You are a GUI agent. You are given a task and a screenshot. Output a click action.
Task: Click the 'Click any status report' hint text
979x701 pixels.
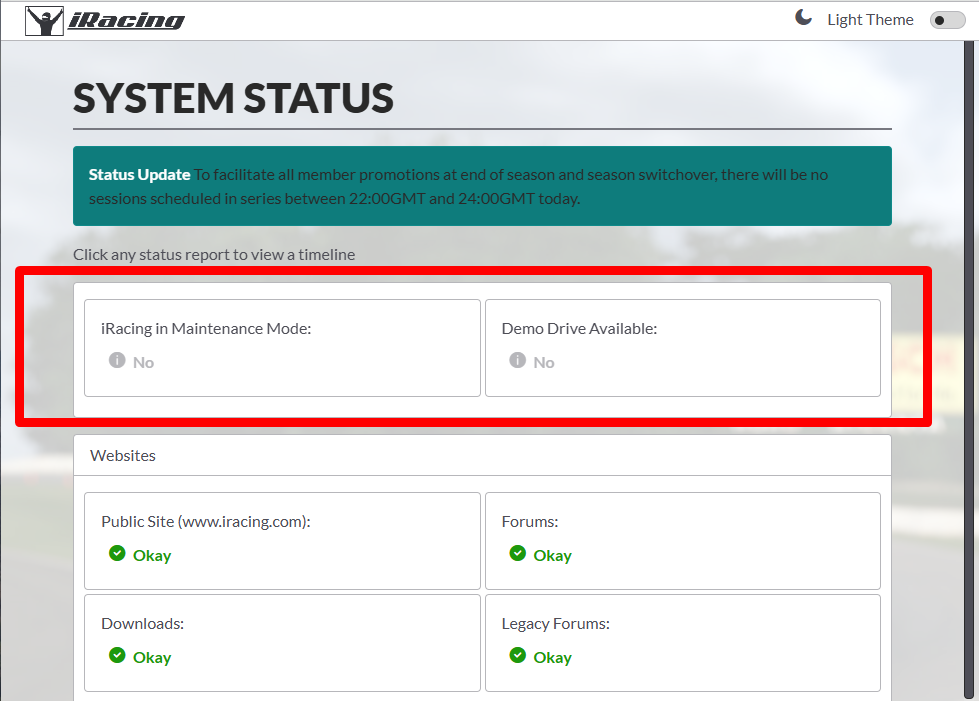pyautogui.click(x=214, y=255)
